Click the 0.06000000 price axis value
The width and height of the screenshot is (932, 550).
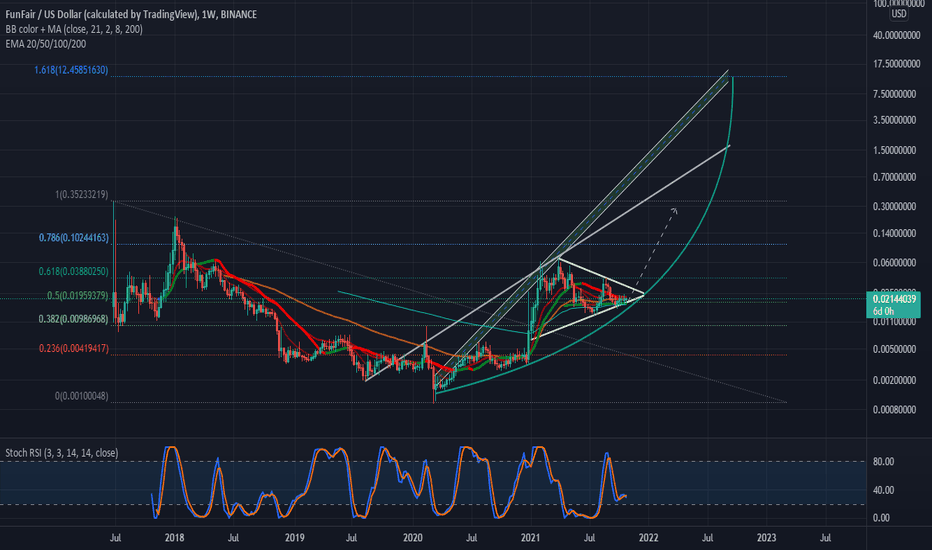[x=895, y=263]
